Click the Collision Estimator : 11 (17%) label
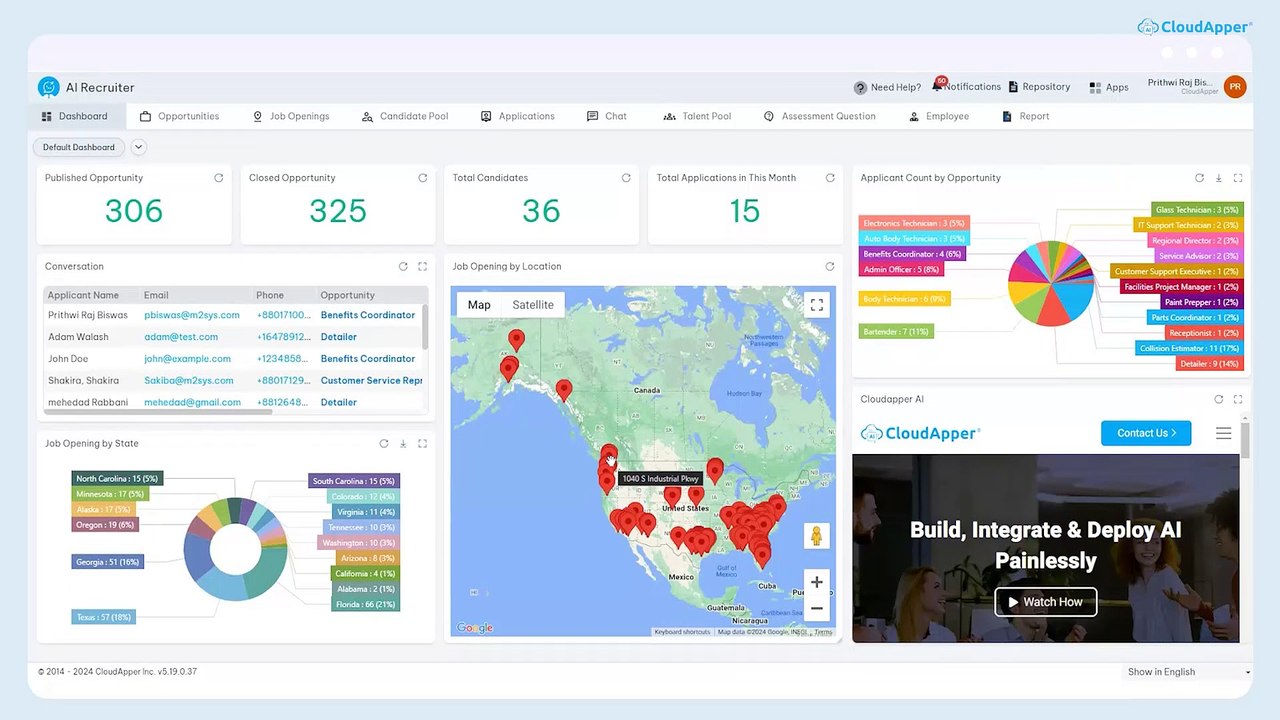Viewport: 1280px width, 720px height. pos(1189,348)
